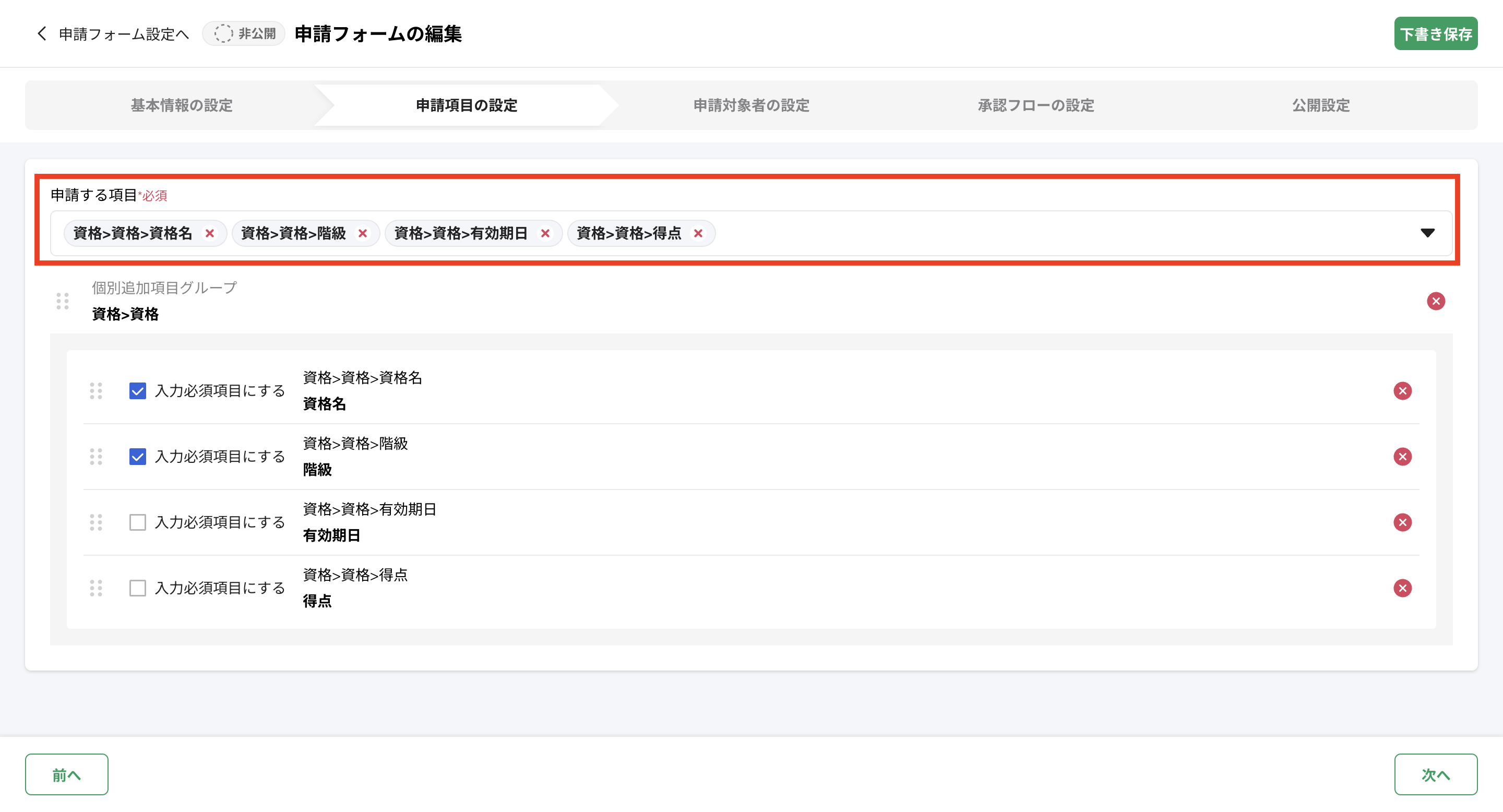This screenshot has width=1503, height=812.
Task: Delete the 得点 row using red x
Action: click(1402, 588)
